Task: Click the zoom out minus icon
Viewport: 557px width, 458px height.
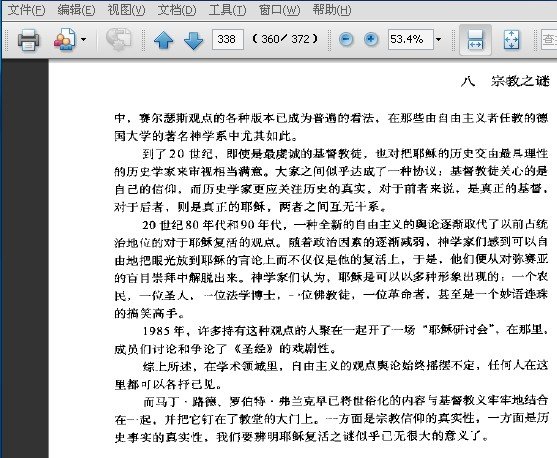Action: pyautogui.click(x=346, y=39)
